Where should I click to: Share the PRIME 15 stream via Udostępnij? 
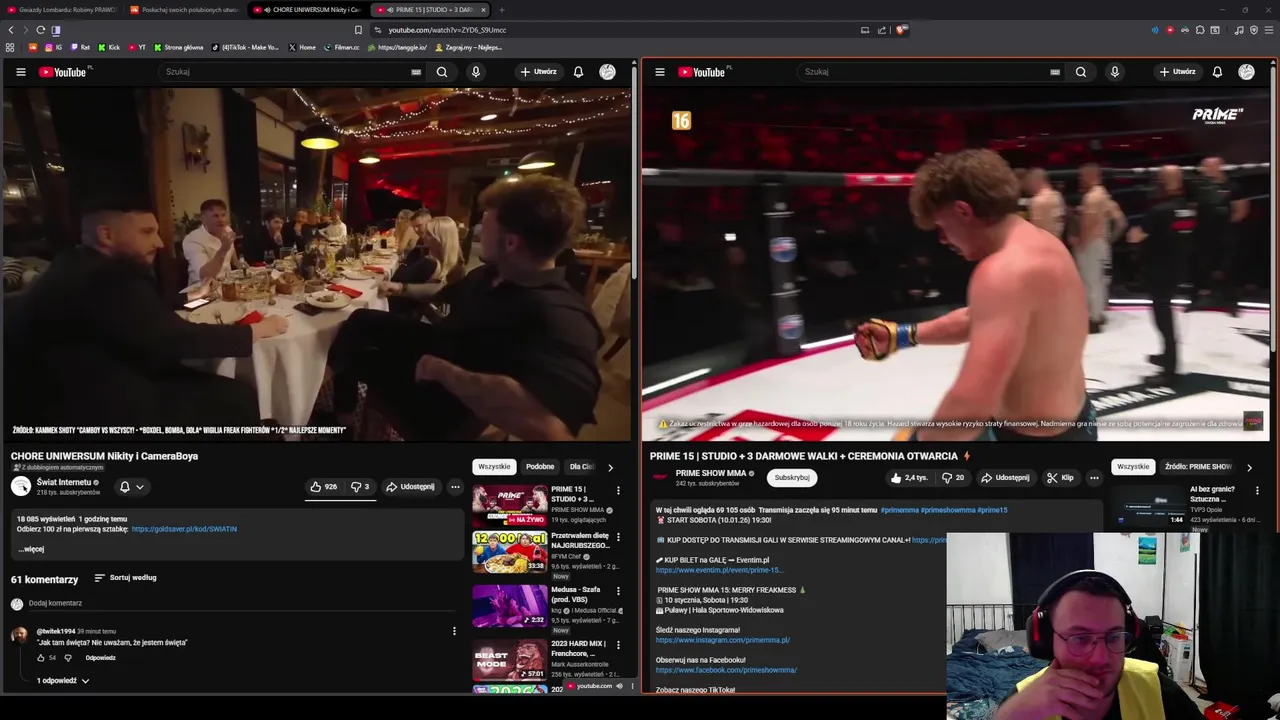[x=1006, y=478]
